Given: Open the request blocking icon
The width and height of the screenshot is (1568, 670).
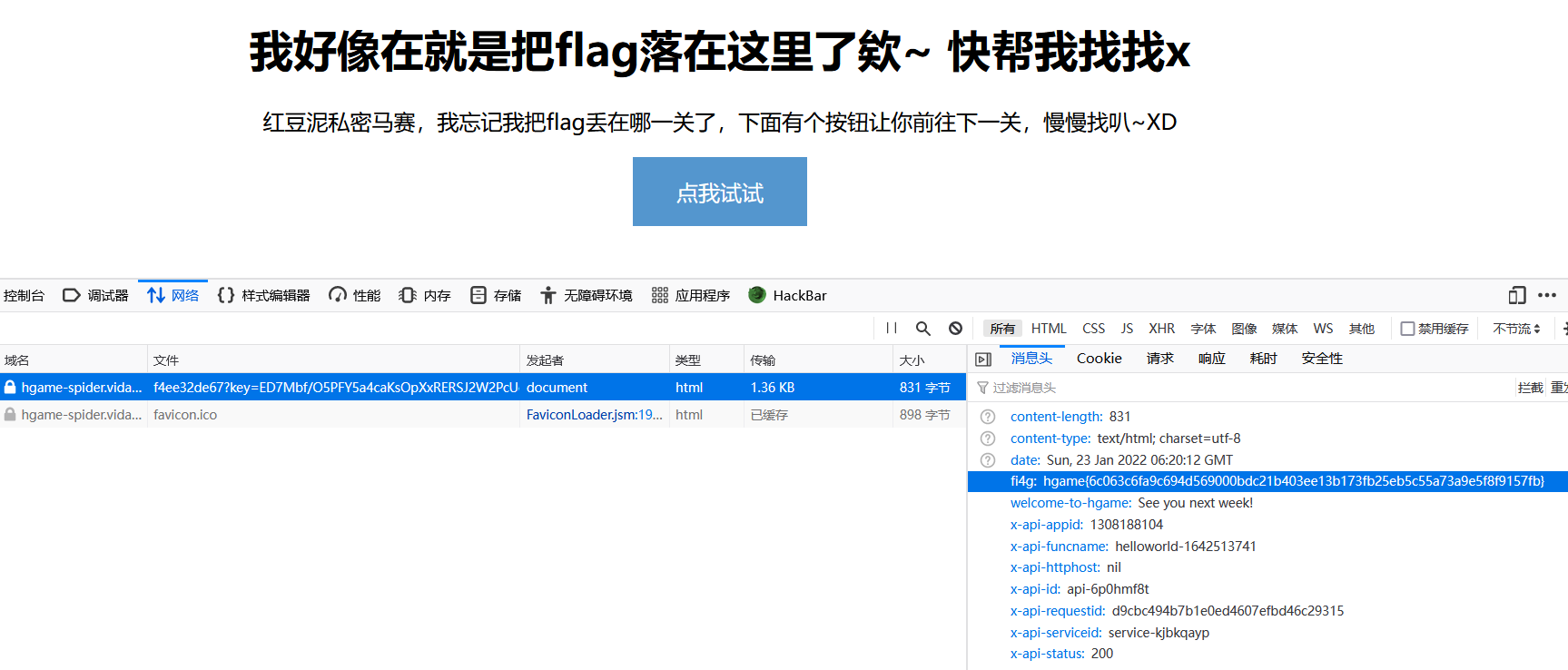Looking at the screenshot, I should [x=955, y=329].
